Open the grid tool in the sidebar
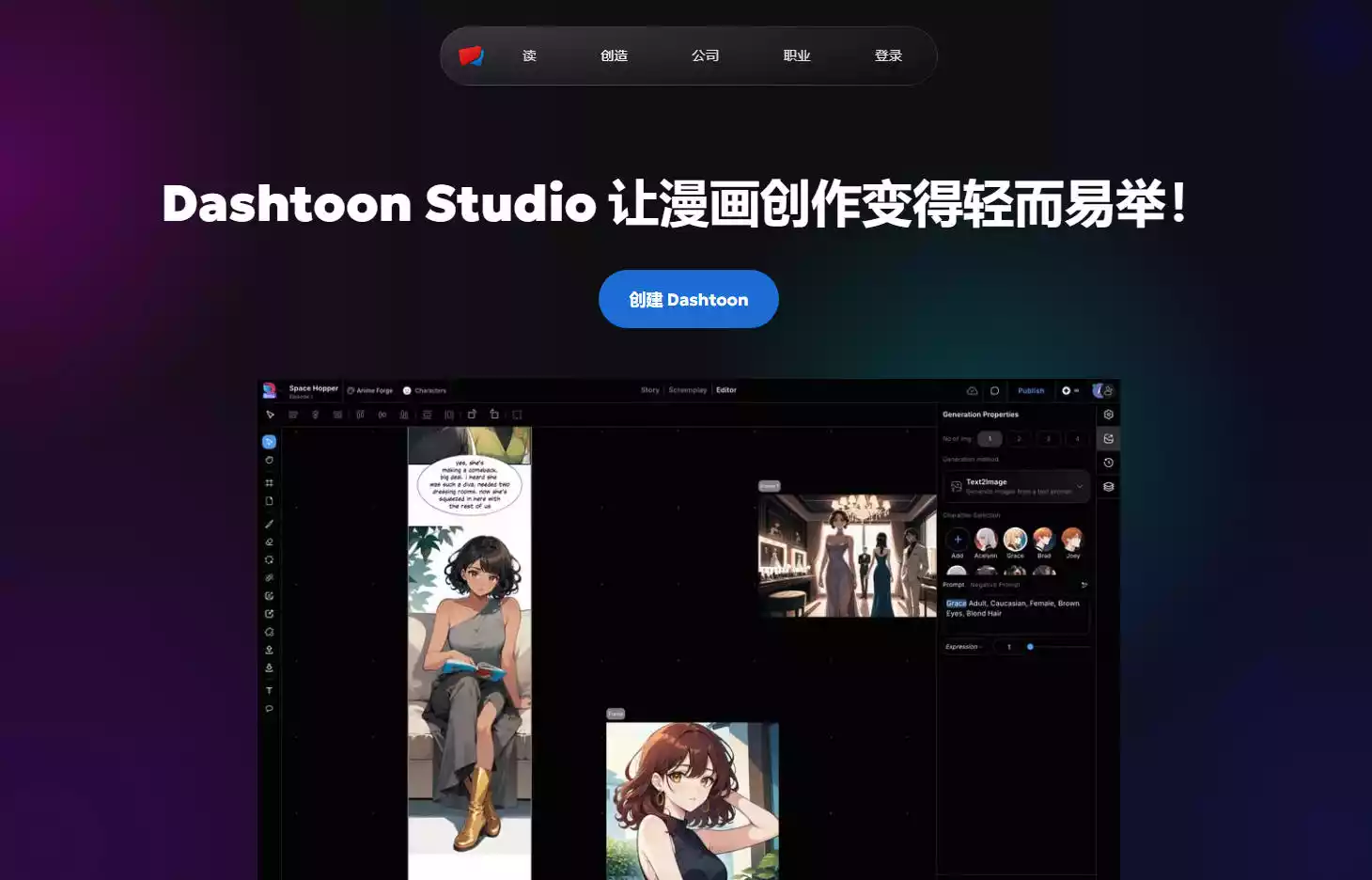 tap(270, 482)
